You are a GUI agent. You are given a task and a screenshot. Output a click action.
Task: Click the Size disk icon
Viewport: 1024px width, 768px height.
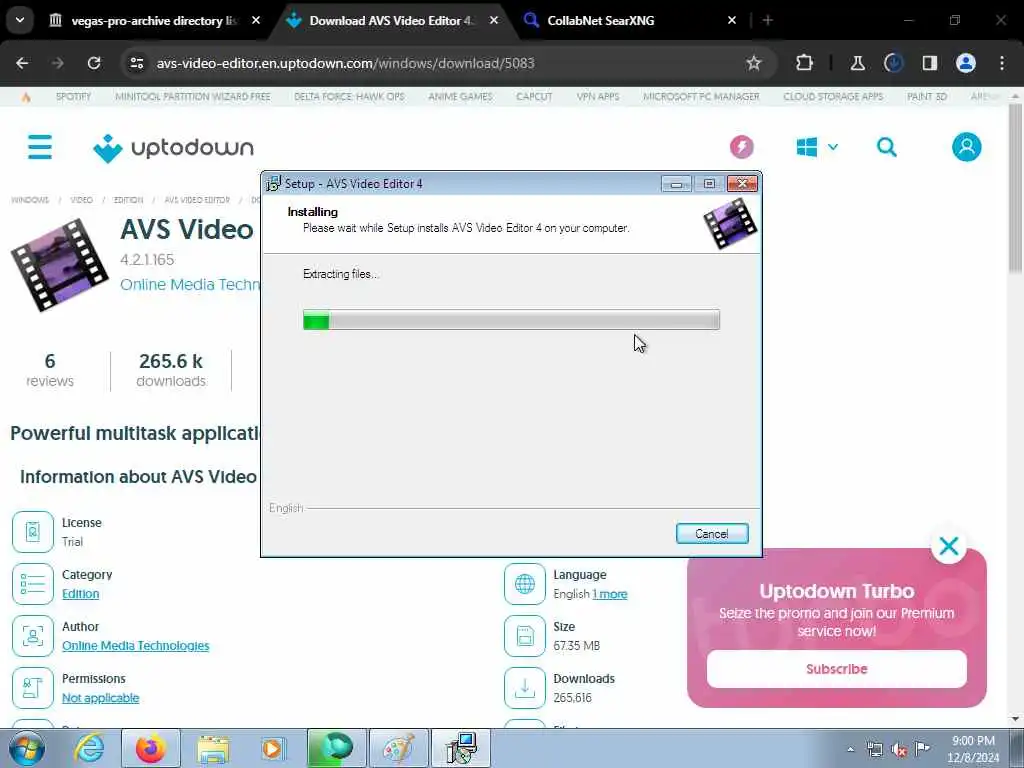click(524, 635)
